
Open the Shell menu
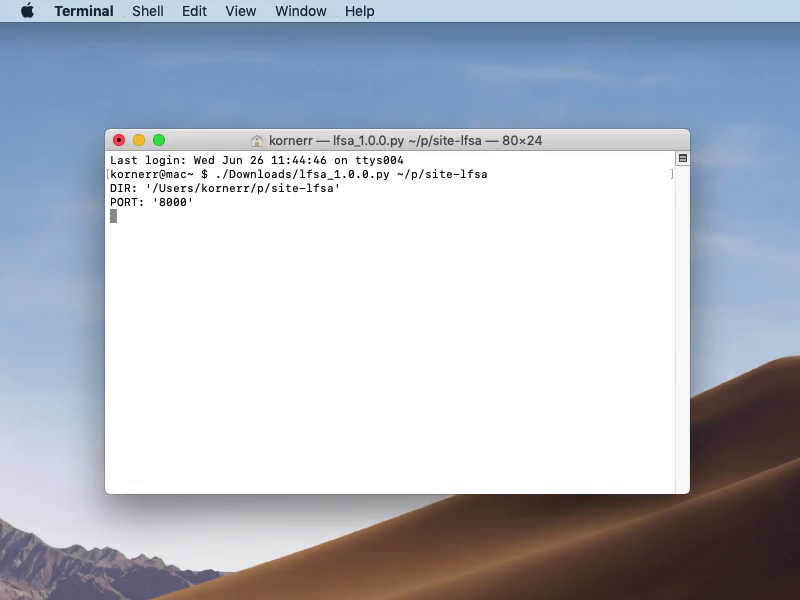(147, 11)
